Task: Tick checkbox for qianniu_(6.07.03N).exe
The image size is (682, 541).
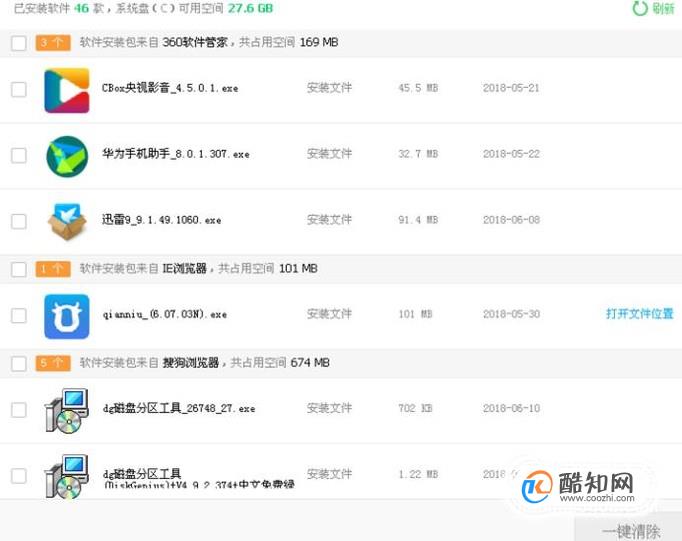Action: click(19, 315)
